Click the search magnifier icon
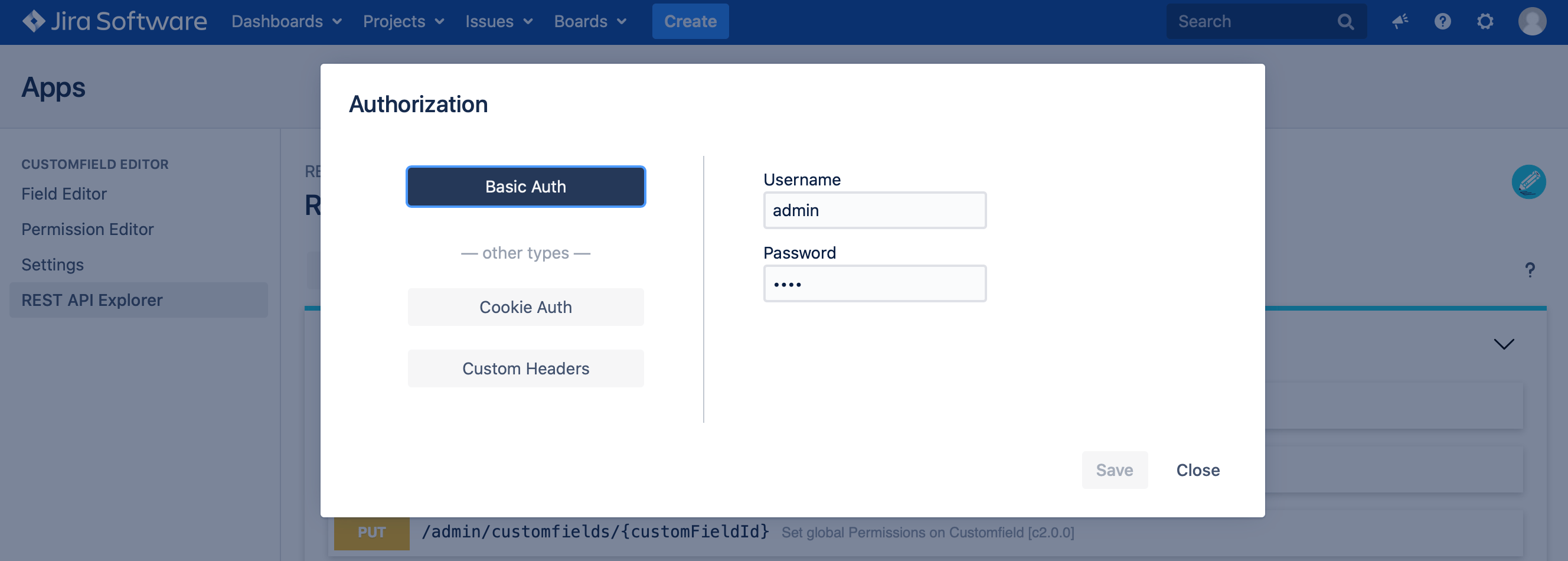 pyautogui.click(x=1346, y=21)
